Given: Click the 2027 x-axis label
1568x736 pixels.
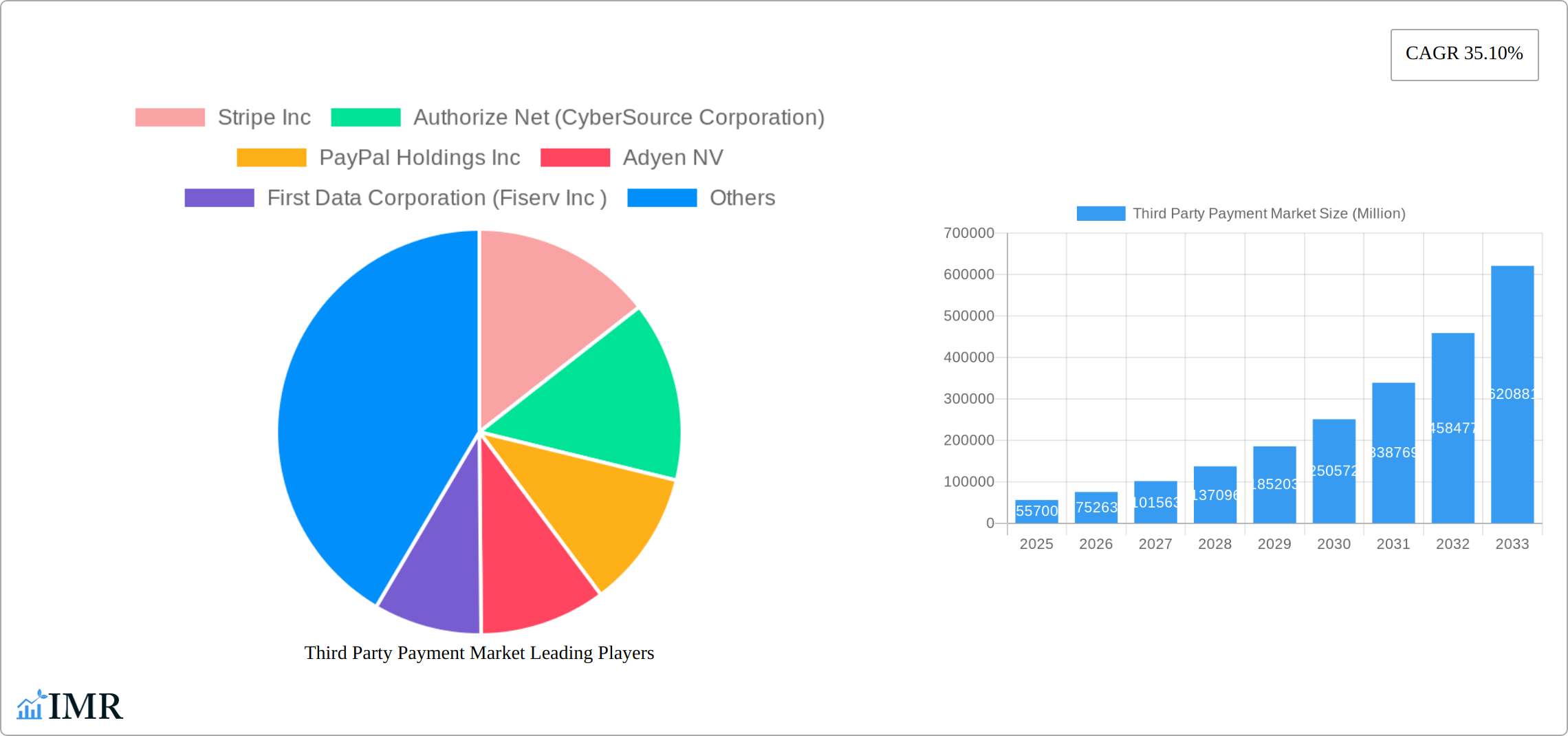Looking at the screenshot, I should click(1155, 544).
